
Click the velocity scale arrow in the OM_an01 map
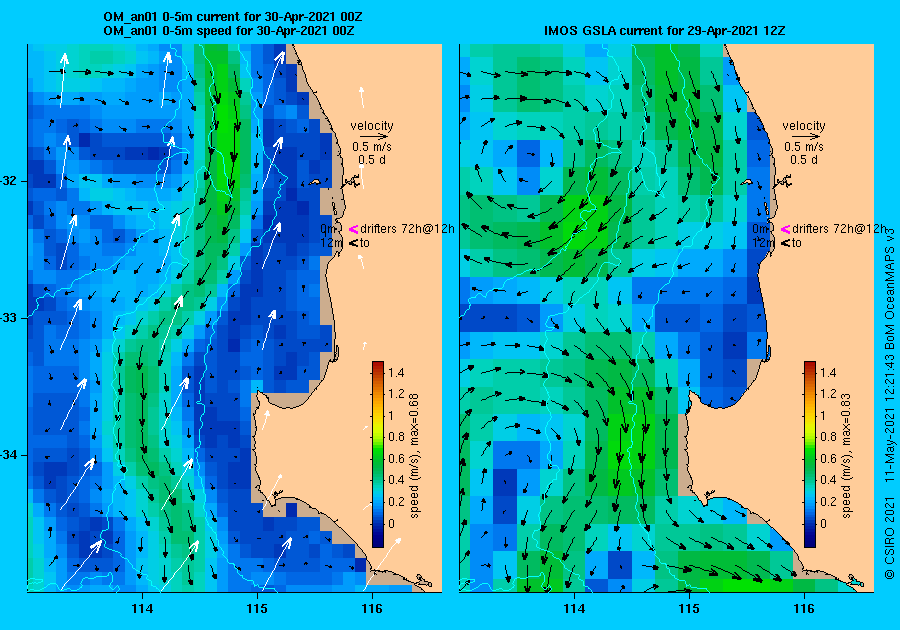point(373,137)
